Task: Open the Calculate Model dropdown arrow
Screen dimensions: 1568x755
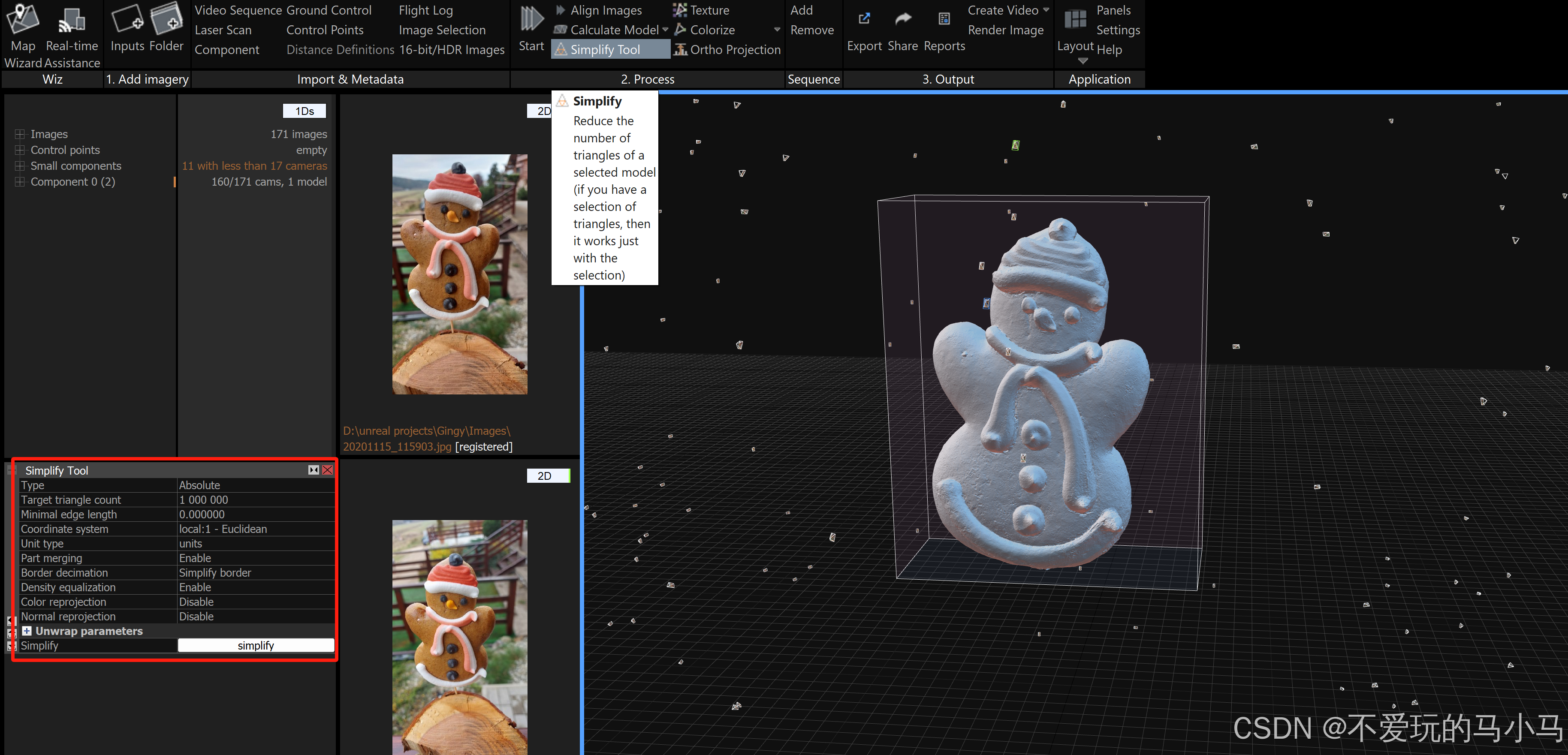Action: tap(665, 30)
